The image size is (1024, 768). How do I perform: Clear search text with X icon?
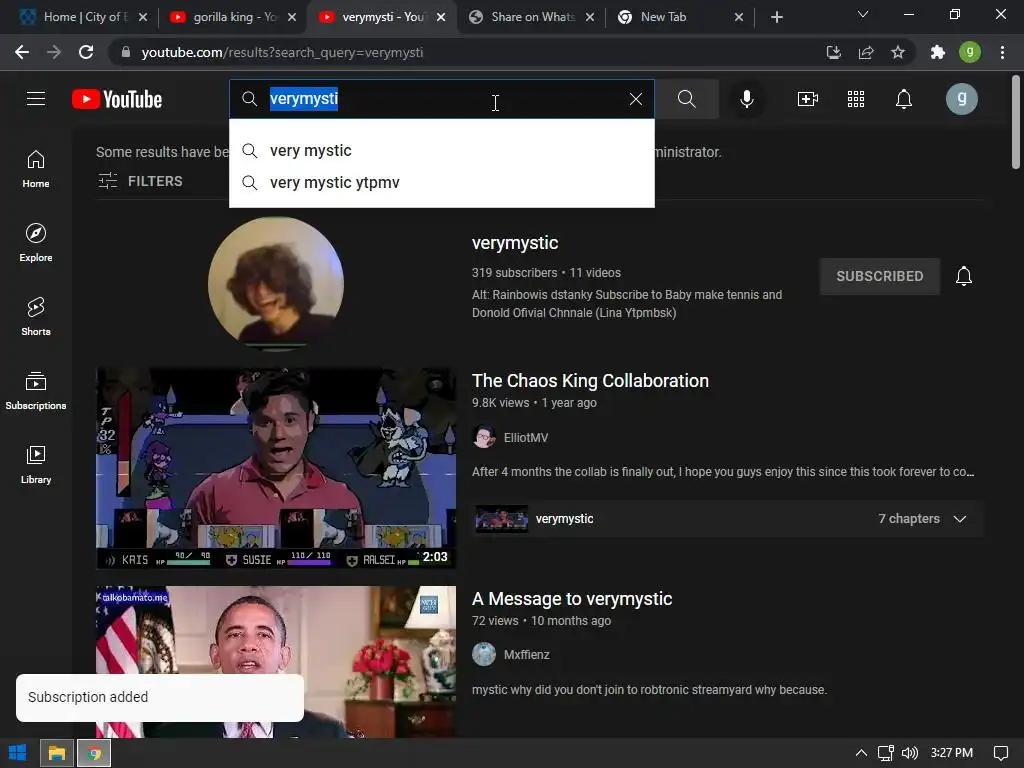point(635,99)
